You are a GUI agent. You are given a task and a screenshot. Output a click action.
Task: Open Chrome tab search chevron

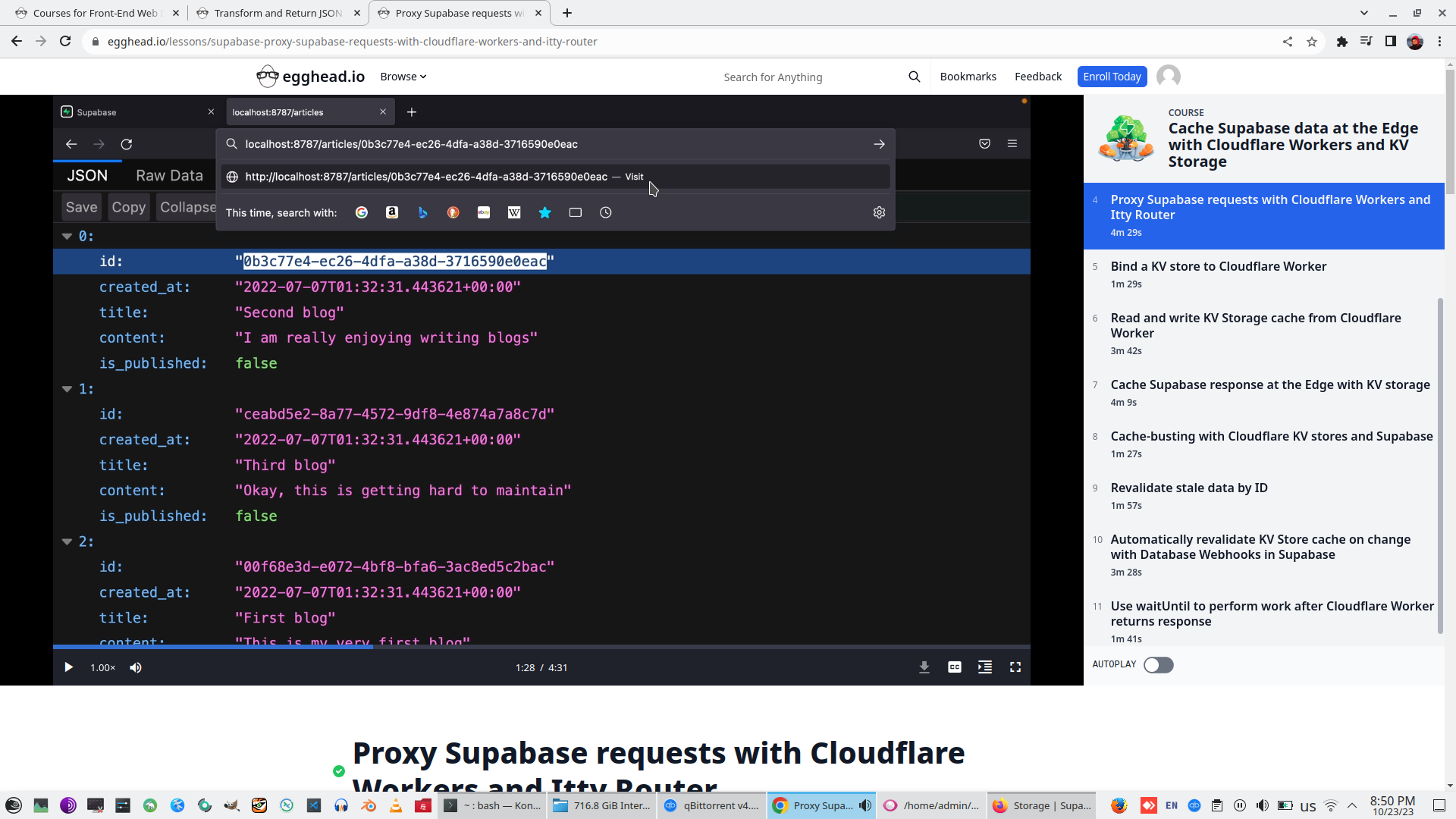[x=1363, y=13]
